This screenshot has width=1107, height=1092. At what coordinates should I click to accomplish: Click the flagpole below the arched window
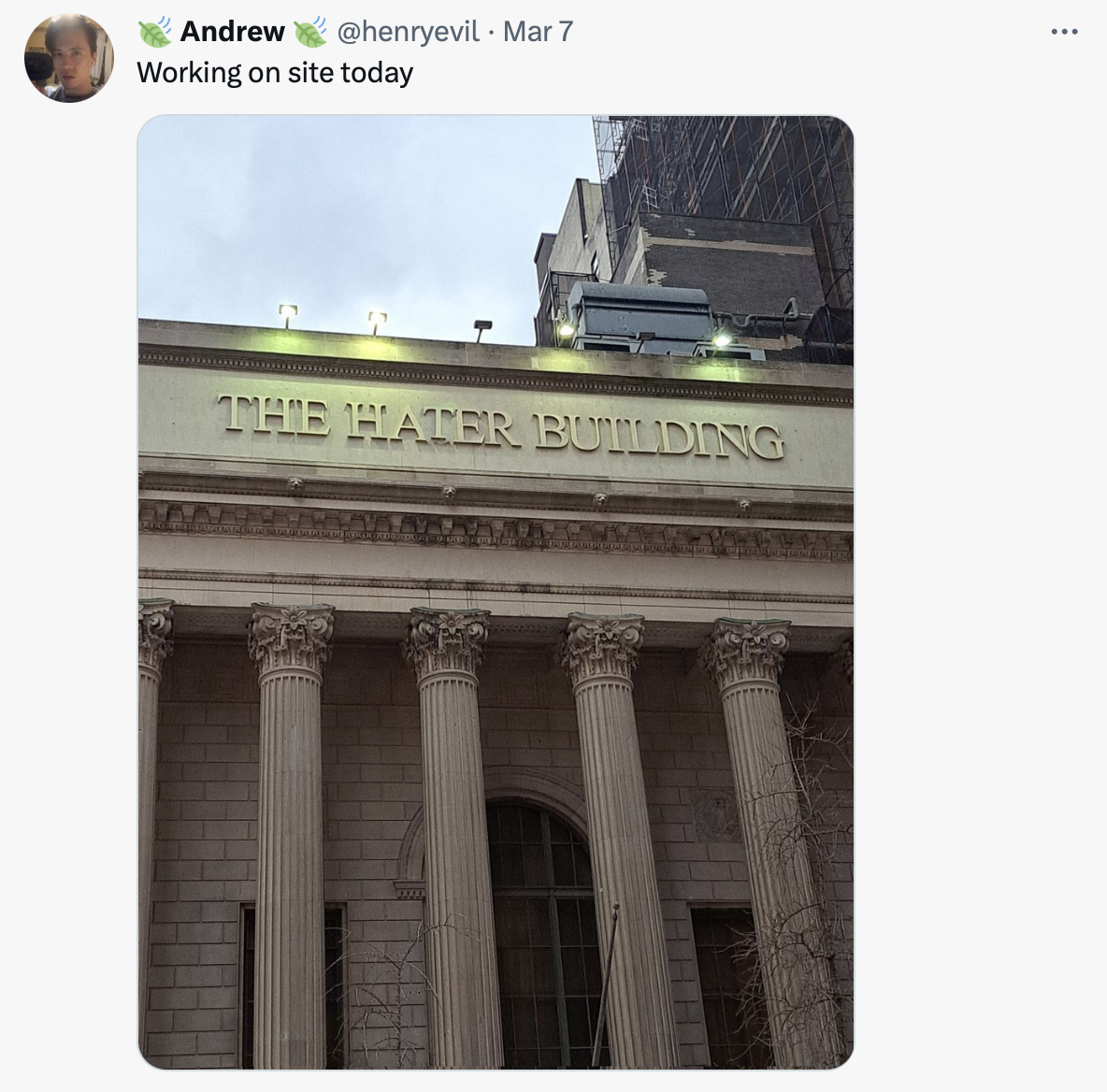click(x=606, y=984)
